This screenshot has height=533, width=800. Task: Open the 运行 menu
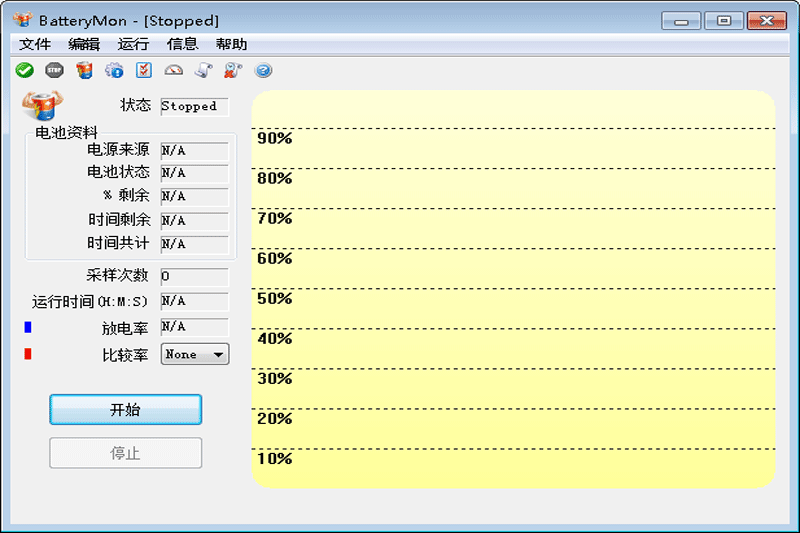pyautogui.click(x=133, y=44)
